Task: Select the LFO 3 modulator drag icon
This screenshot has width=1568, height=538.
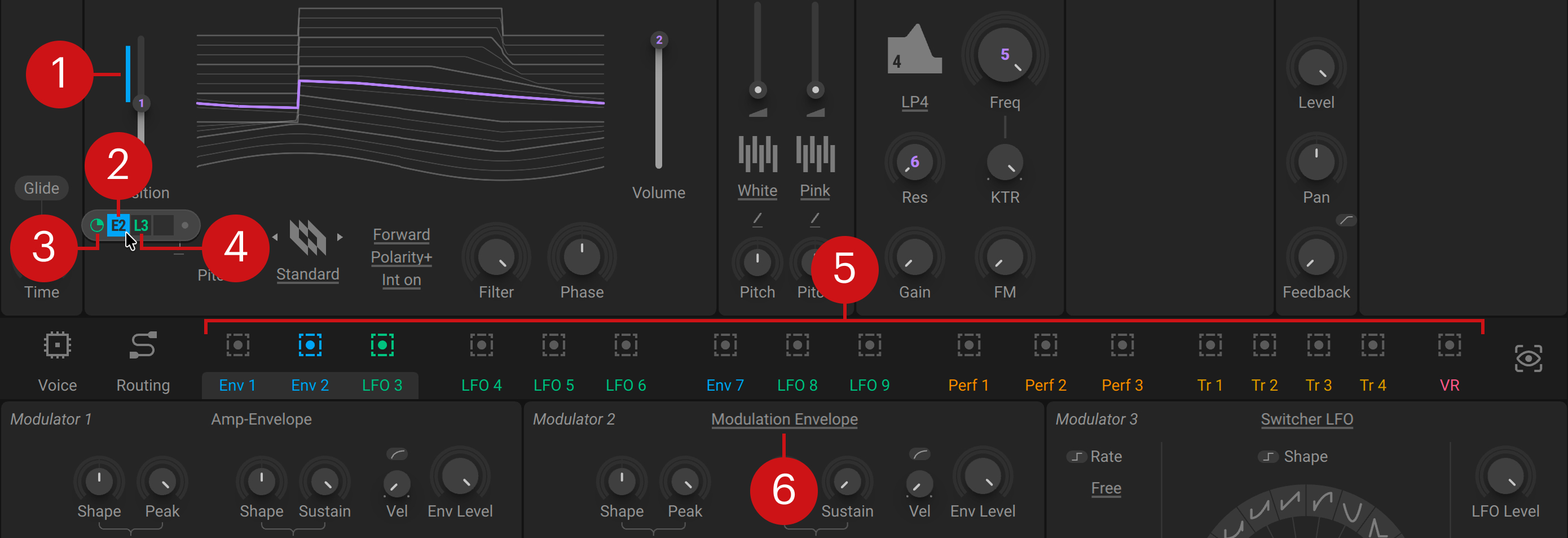Action: tap(382, 345)
